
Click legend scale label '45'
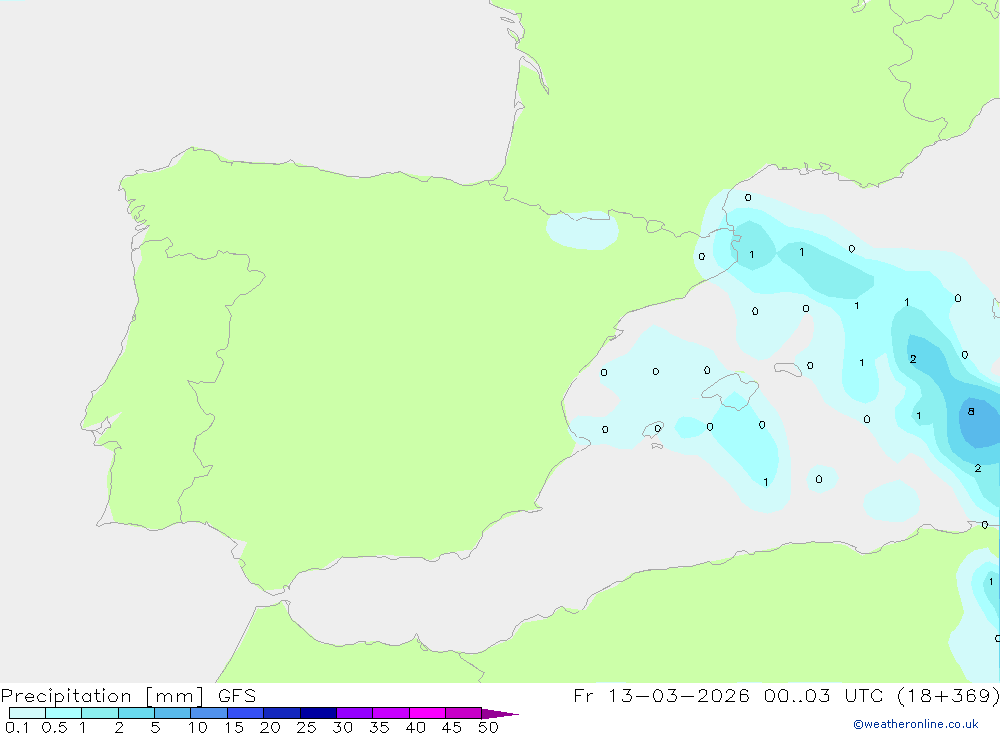point(452,727)
